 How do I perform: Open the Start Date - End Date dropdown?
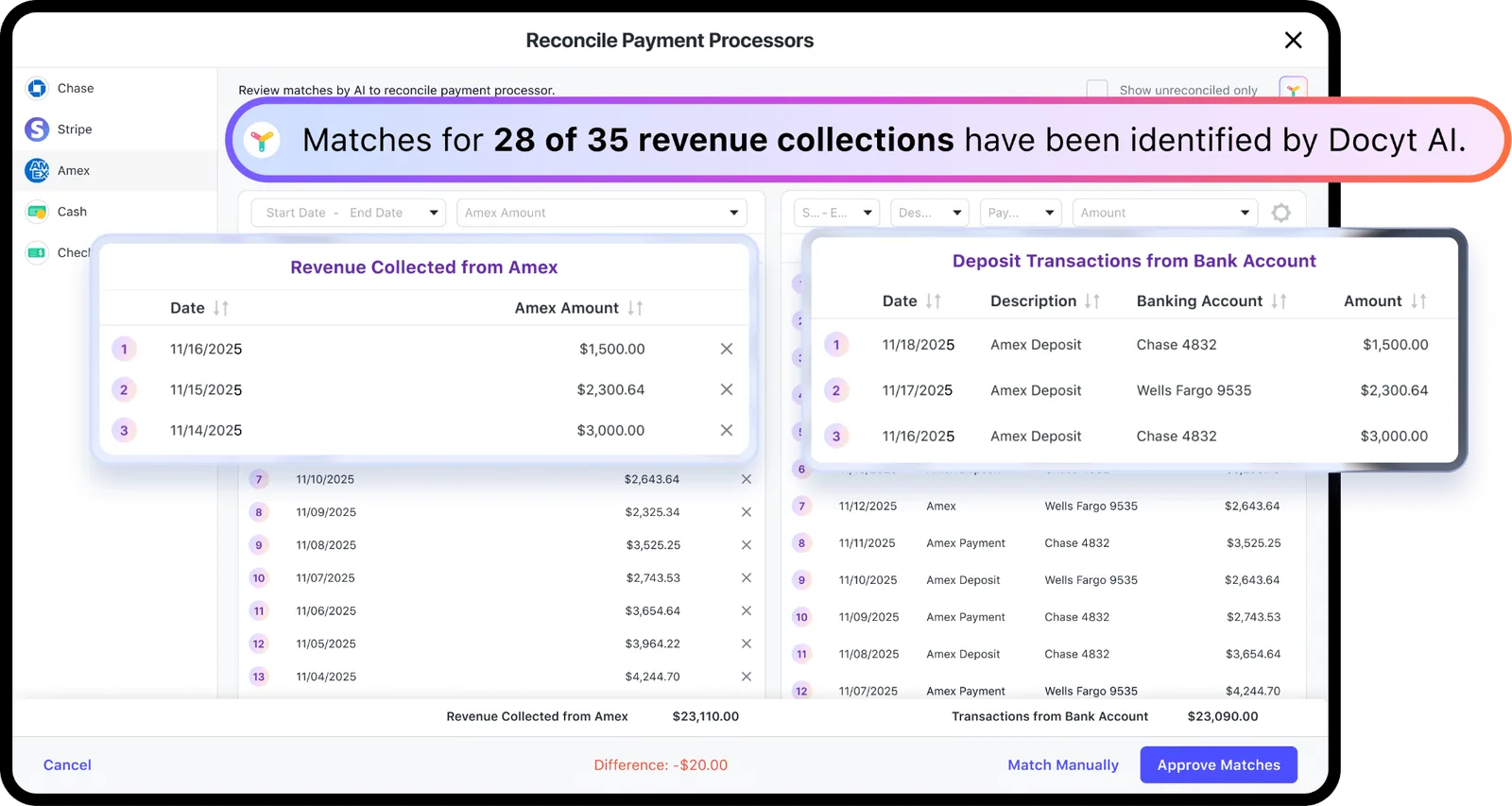pos(349,213)
